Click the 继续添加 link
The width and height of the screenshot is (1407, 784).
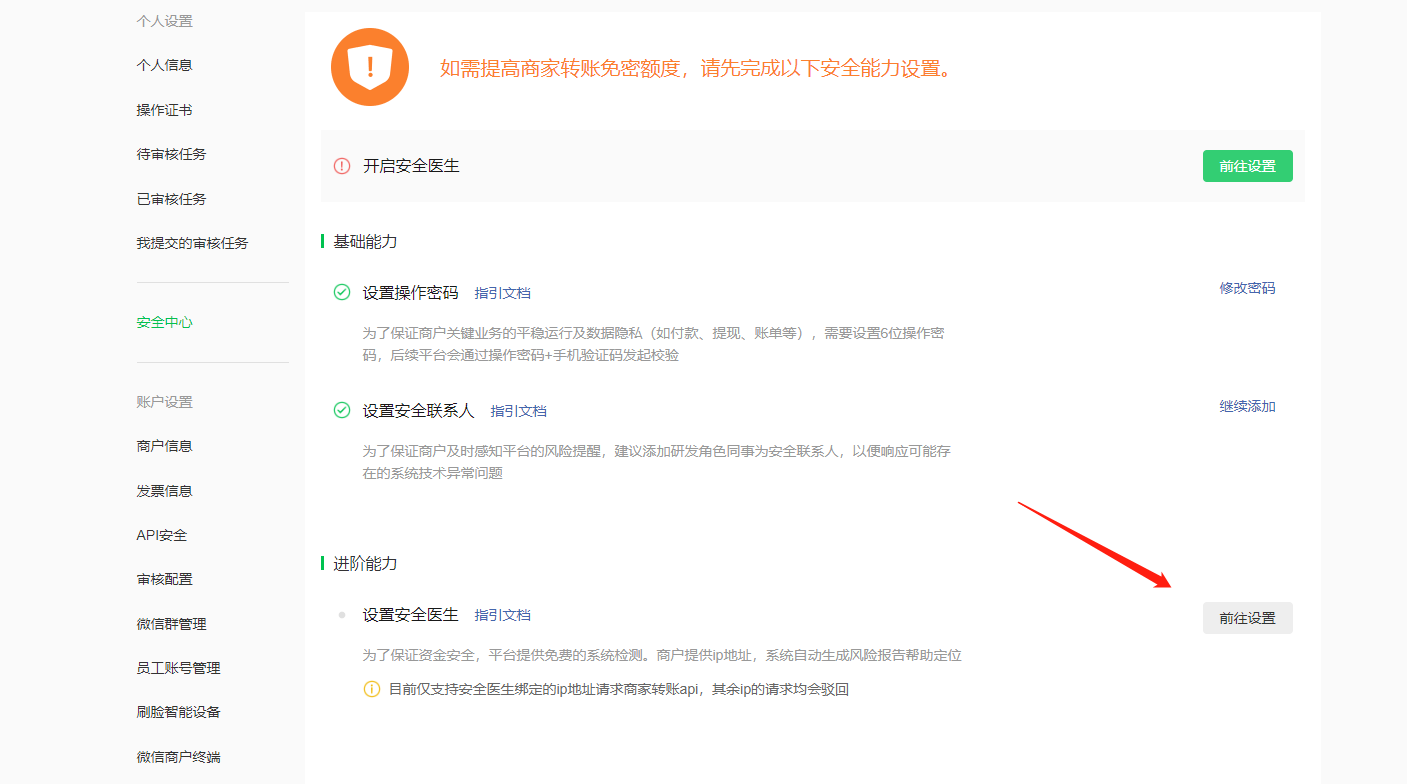(1247, 406)
